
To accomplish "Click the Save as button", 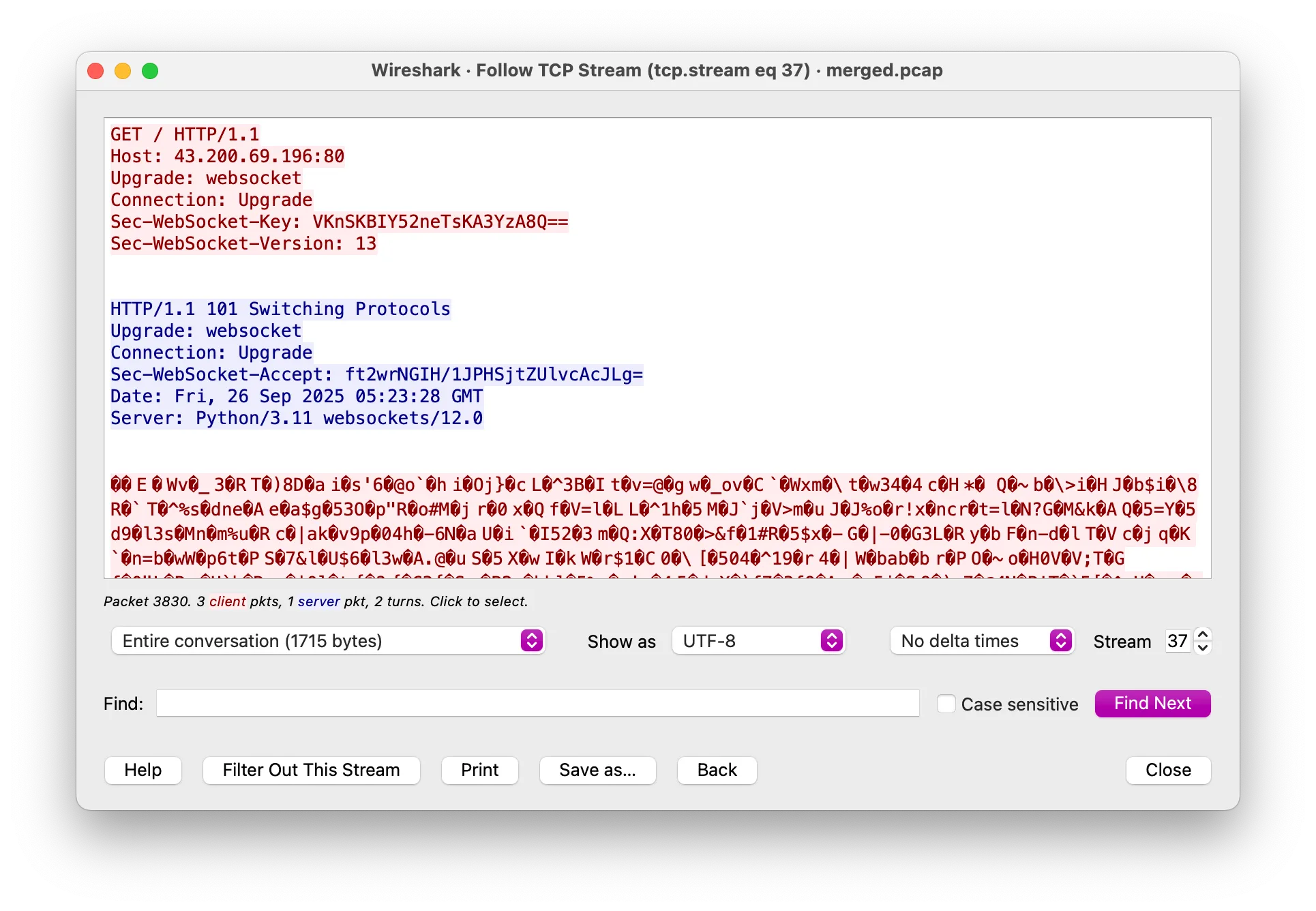I will pyautogui.click(x=597, y=770).
